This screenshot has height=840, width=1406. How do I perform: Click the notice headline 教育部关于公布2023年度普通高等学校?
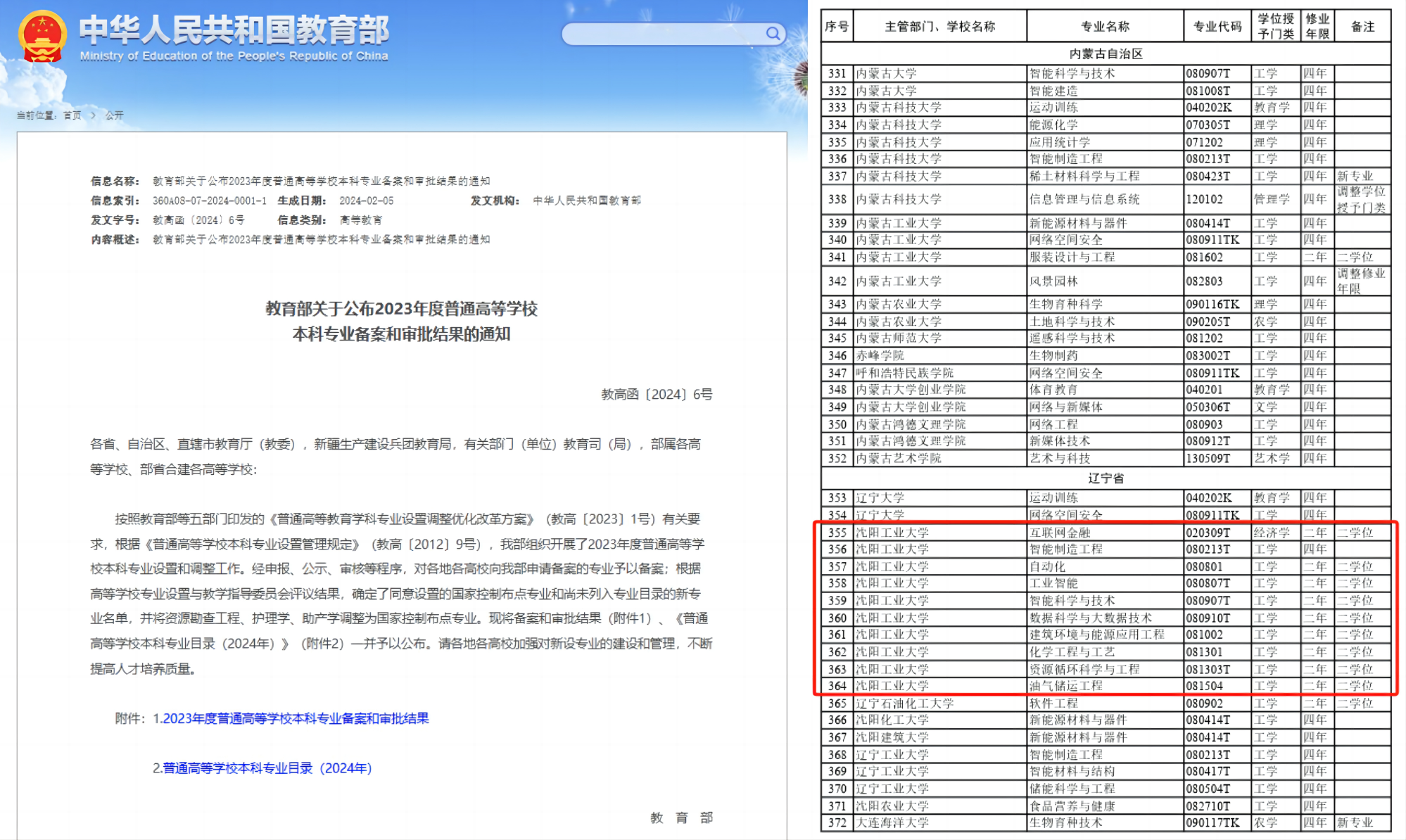[401, 309]
